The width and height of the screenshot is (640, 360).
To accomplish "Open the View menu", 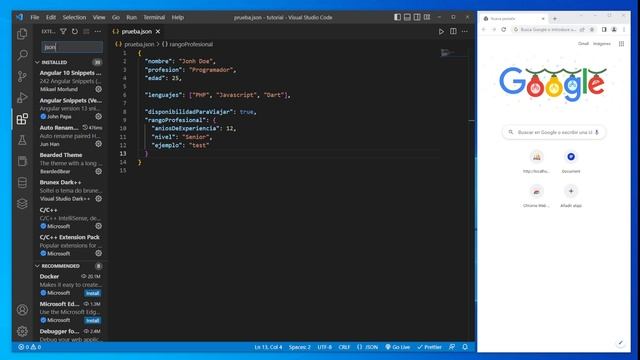I will point(99,17).
